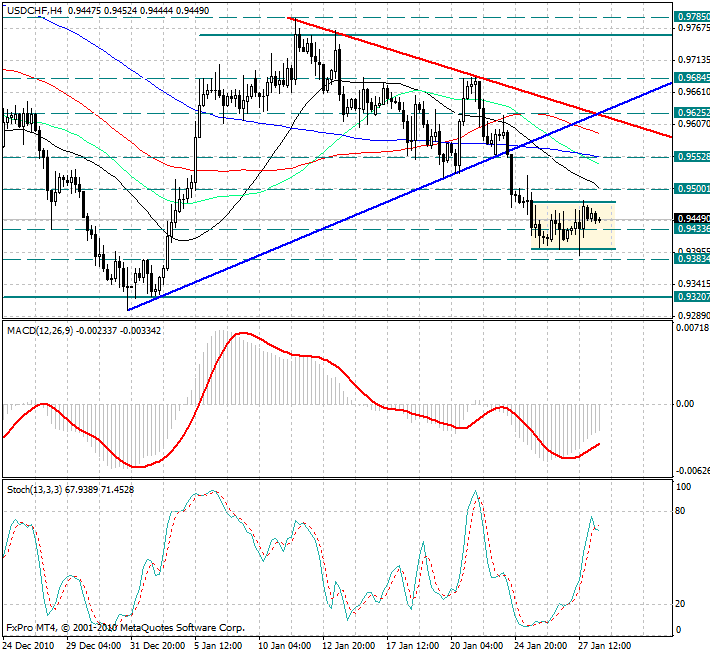Click the 31 Dec 20:00 date label
The image size is (710, 653).
click(157, 645)
